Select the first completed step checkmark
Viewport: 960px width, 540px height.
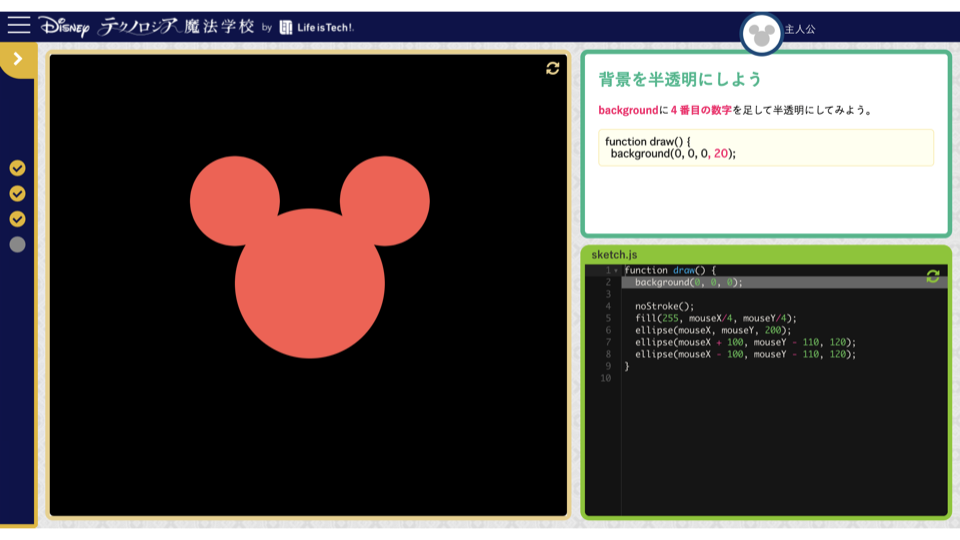(17, 168)
